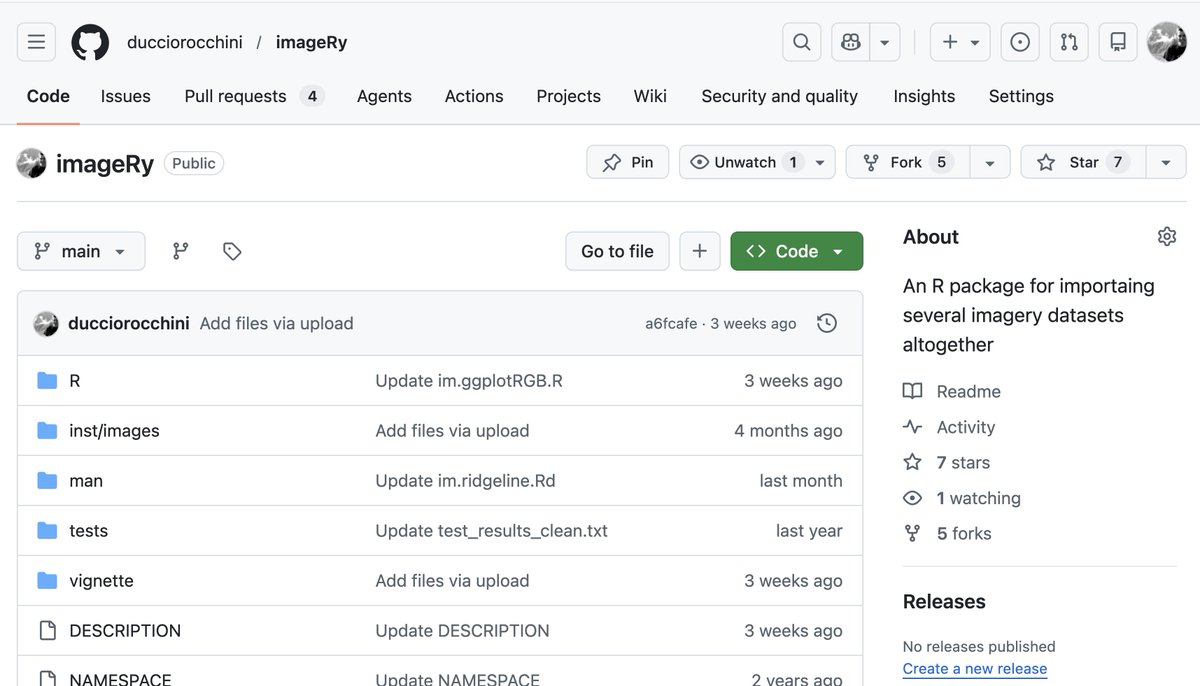Switch to the Insights tab
Viewport: 1200px width, 686px height.
coord(924,96)
